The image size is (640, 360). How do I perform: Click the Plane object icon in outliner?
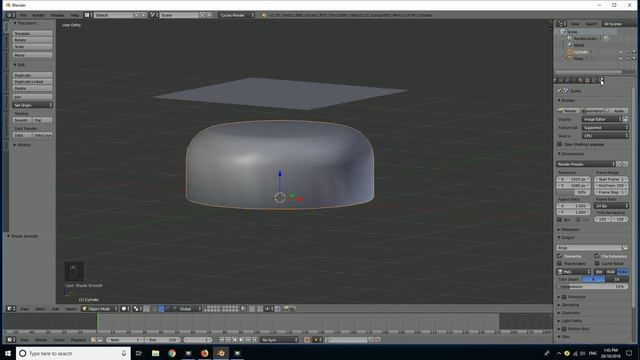[x=570, y=58]
